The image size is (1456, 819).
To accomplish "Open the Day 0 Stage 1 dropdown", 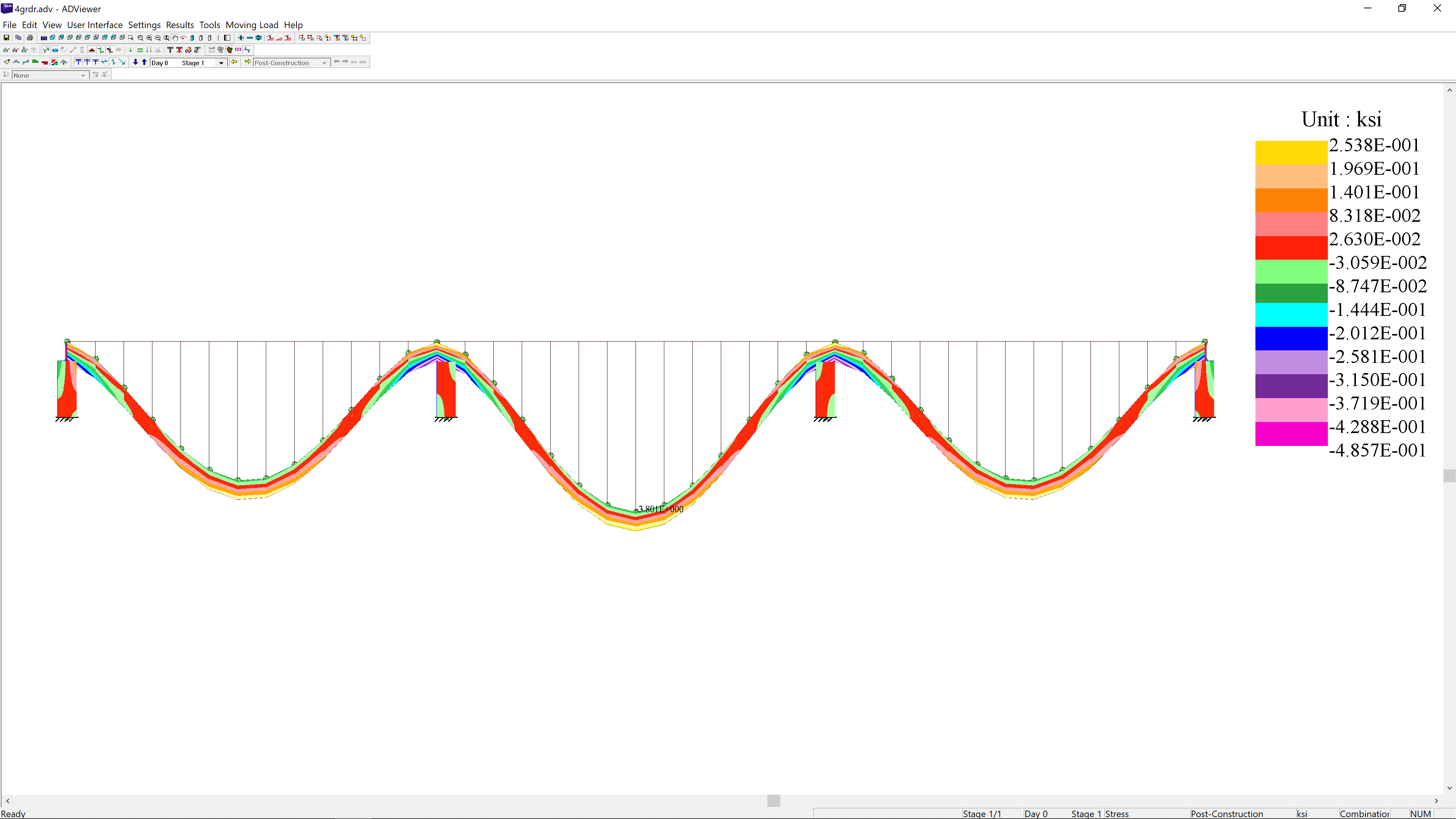I will [x=221, y=63].
